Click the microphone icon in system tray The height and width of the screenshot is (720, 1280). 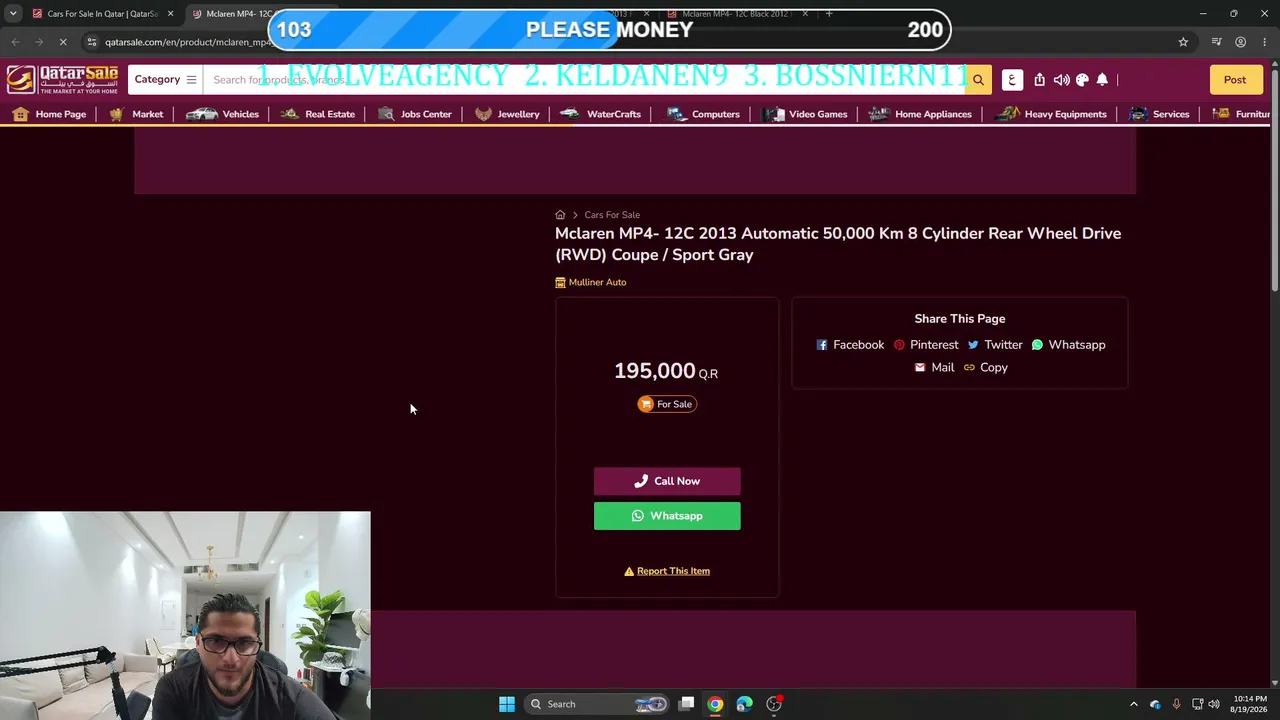pyautogui.click(x=1176, y=704)
